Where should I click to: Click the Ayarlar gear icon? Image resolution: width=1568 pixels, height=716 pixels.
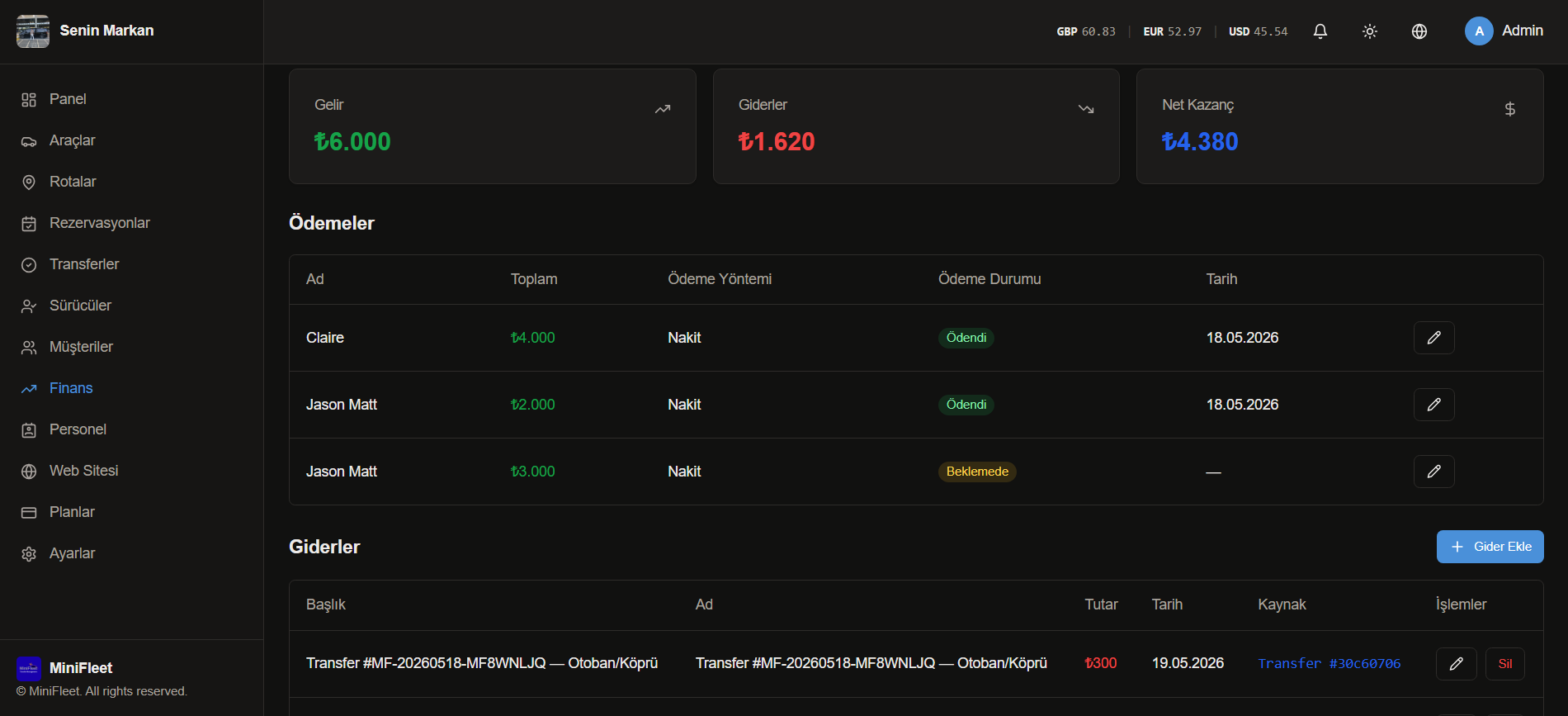tap(29, 554)
